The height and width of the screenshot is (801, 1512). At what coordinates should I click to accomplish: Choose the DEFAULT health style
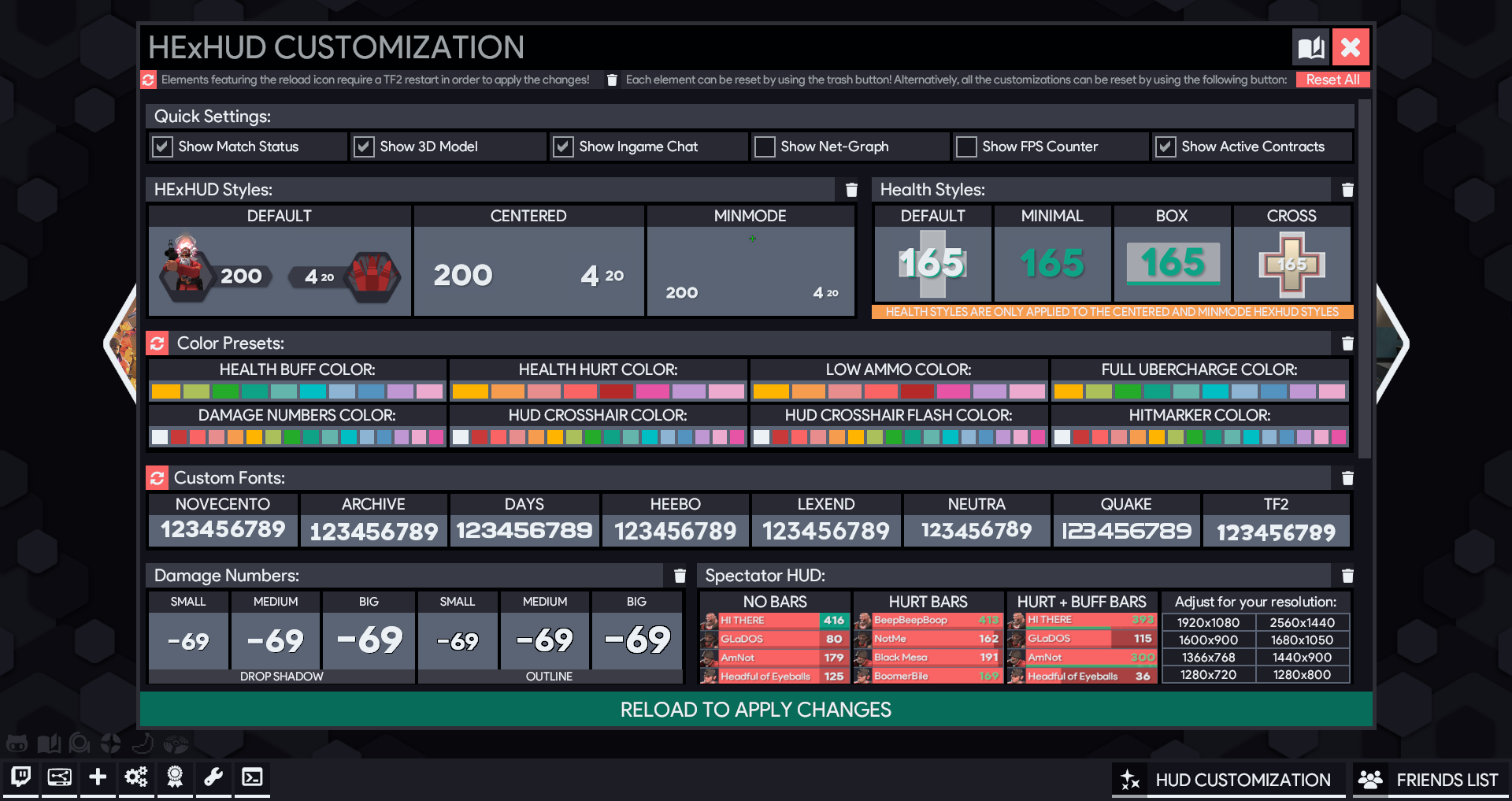click(932, 254)
